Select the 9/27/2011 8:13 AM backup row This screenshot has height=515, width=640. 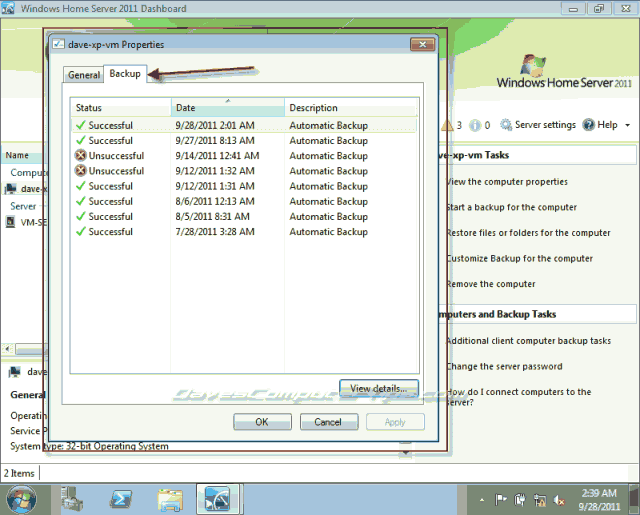point(244,140)
